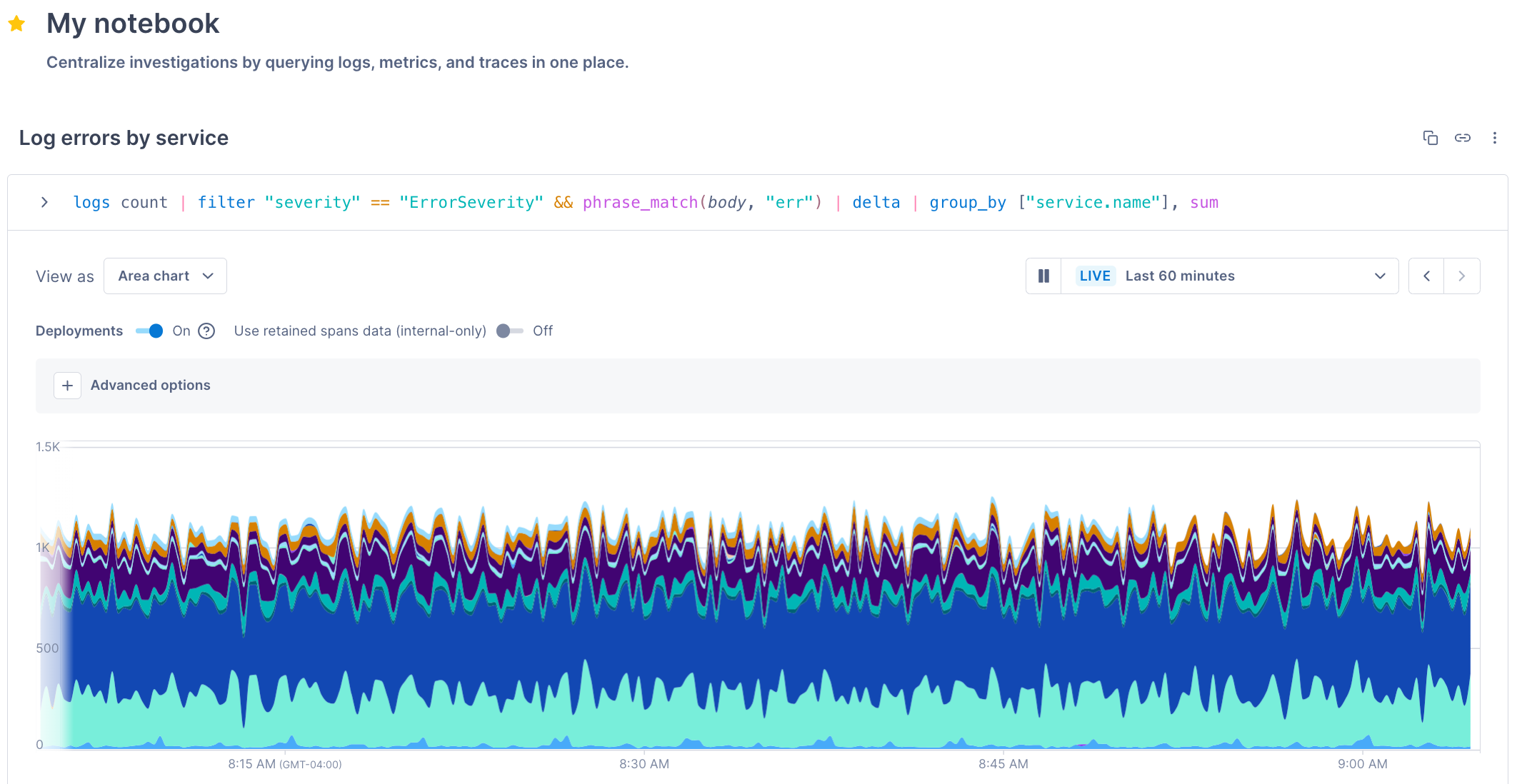The height and width of the screenshot is (784, 1517).
Task: Click the Advanced options label
Action: pos(150,386)
